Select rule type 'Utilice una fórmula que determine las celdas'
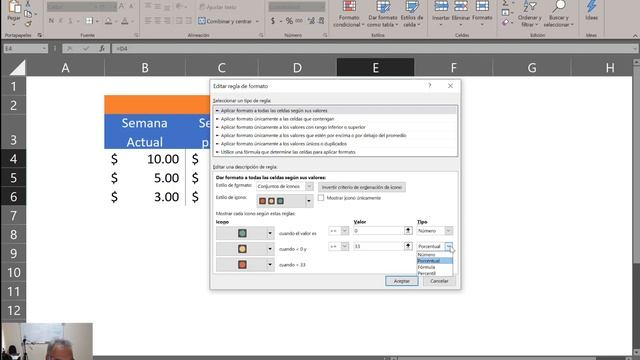This screenshot has height=360, width=640. click(335, 152)
